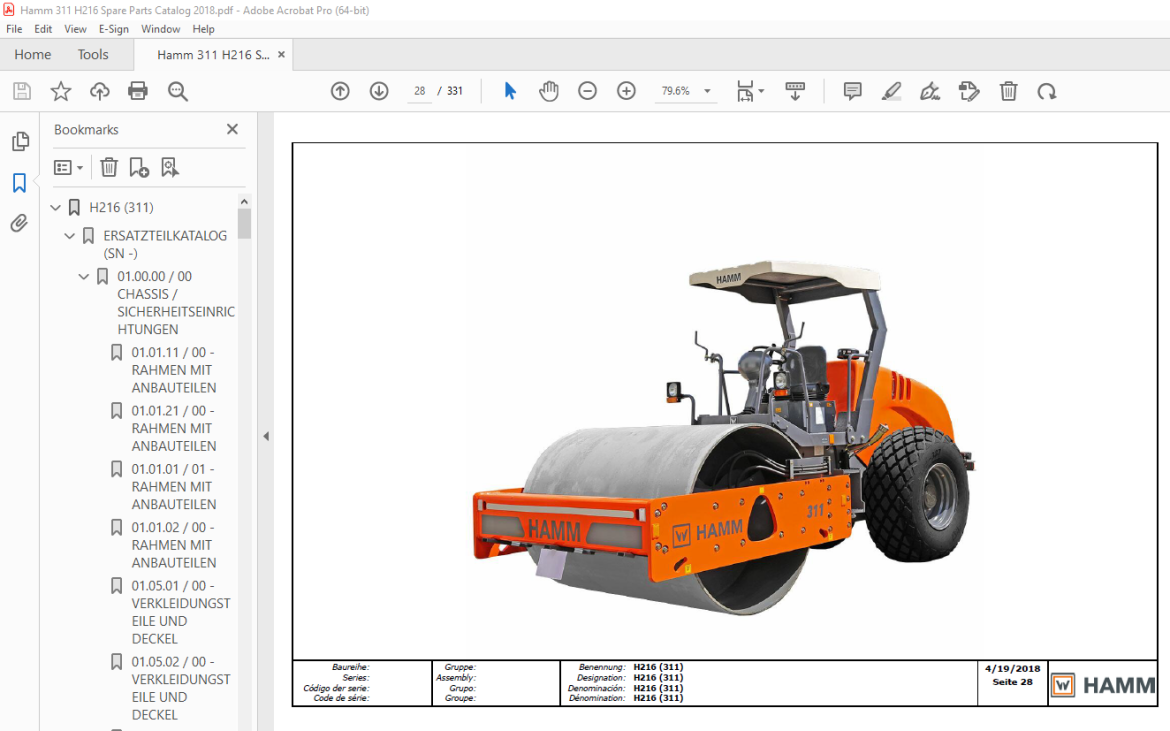Print the document using printer icon
The image size is (1170, 731).
[138, 91]
